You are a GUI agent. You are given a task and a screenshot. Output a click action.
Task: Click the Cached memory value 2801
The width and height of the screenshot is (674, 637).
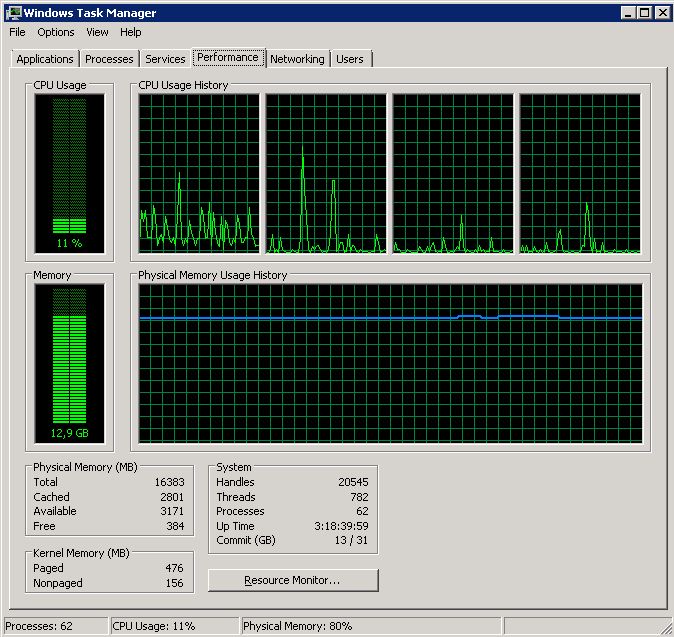[172, 497]
